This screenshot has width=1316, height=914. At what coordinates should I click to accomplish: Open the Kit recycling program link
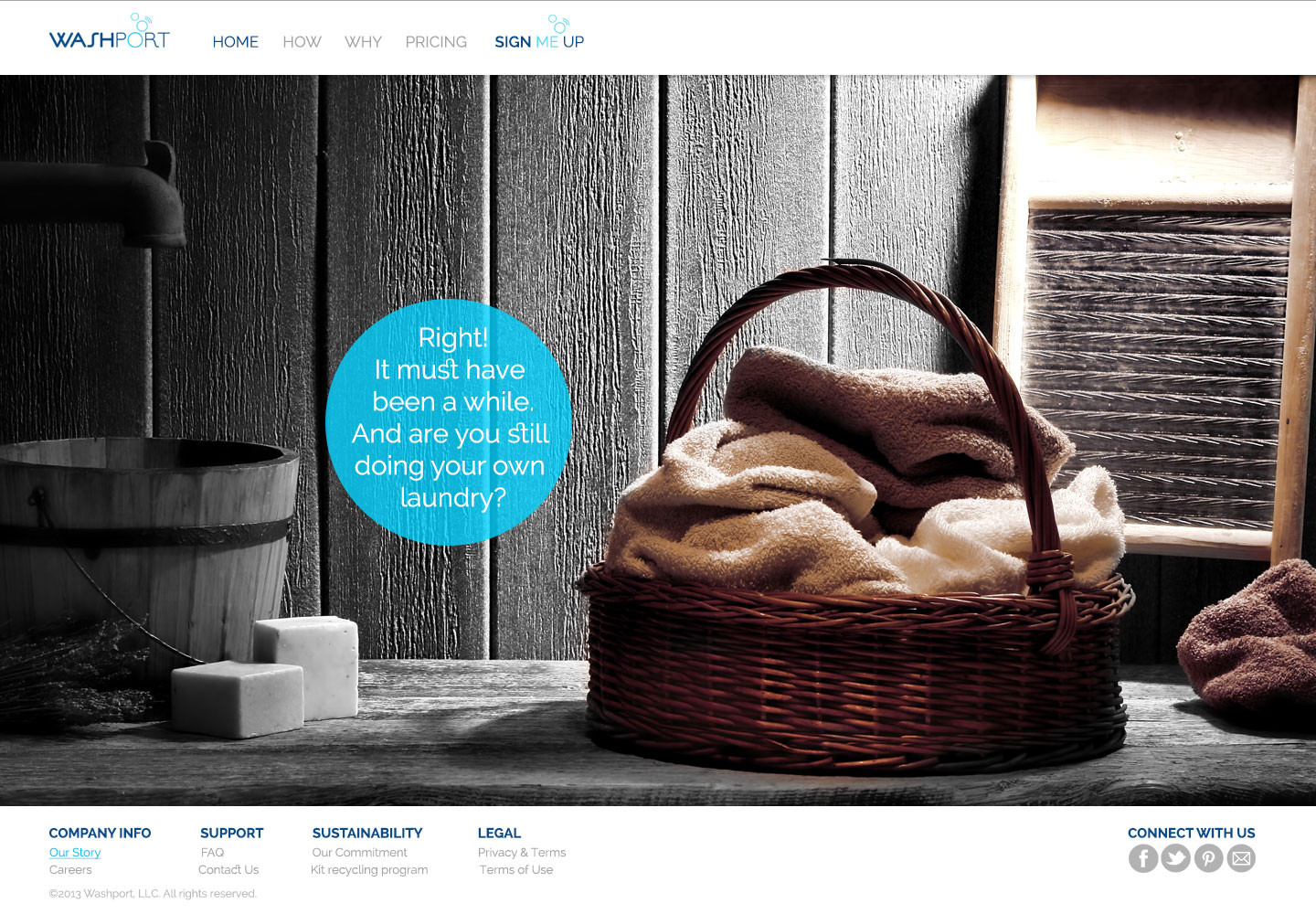(x=369, y=869)
